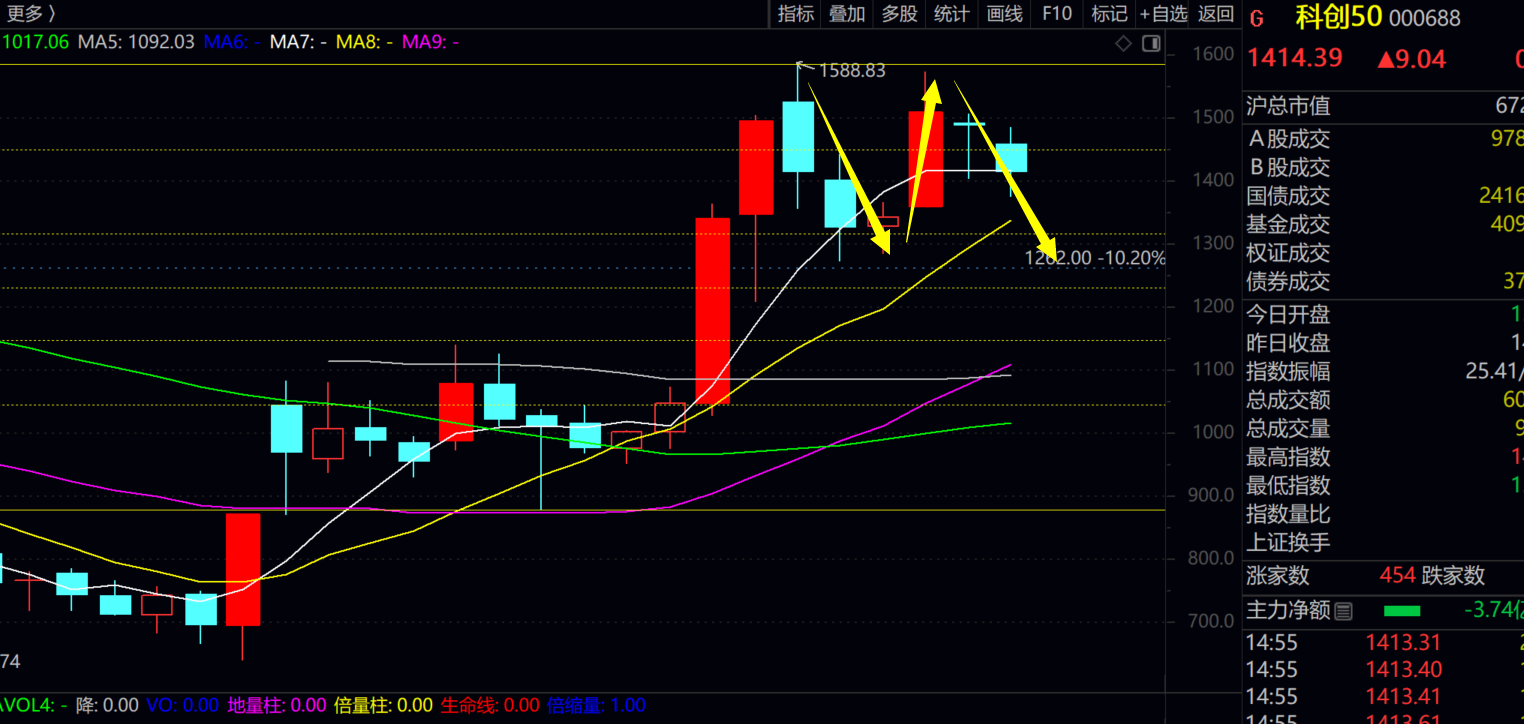Toggle the side panel layout icon
The height and width of the screenshot is (724, 1524).
(1151, 43)
